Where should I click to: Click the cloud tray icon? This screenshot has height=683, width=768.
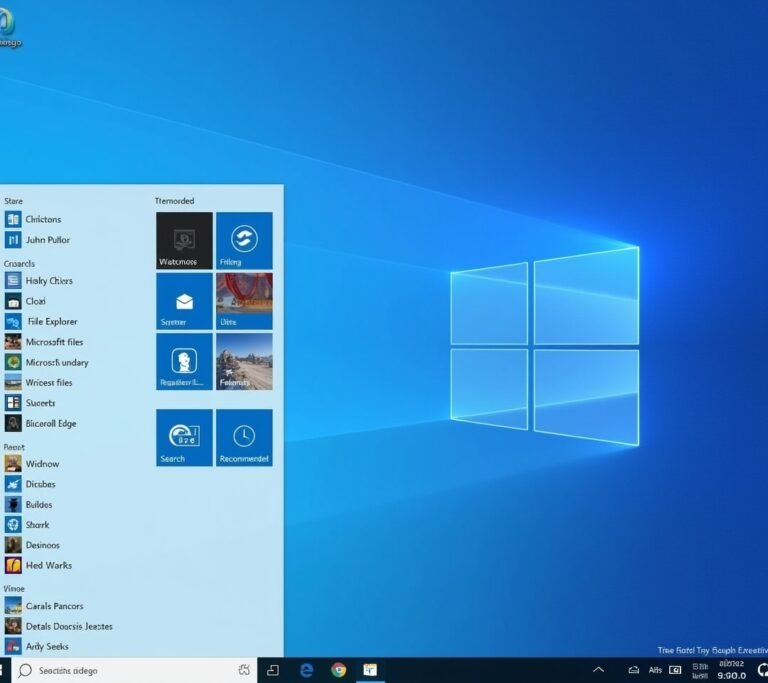[634, 670]
